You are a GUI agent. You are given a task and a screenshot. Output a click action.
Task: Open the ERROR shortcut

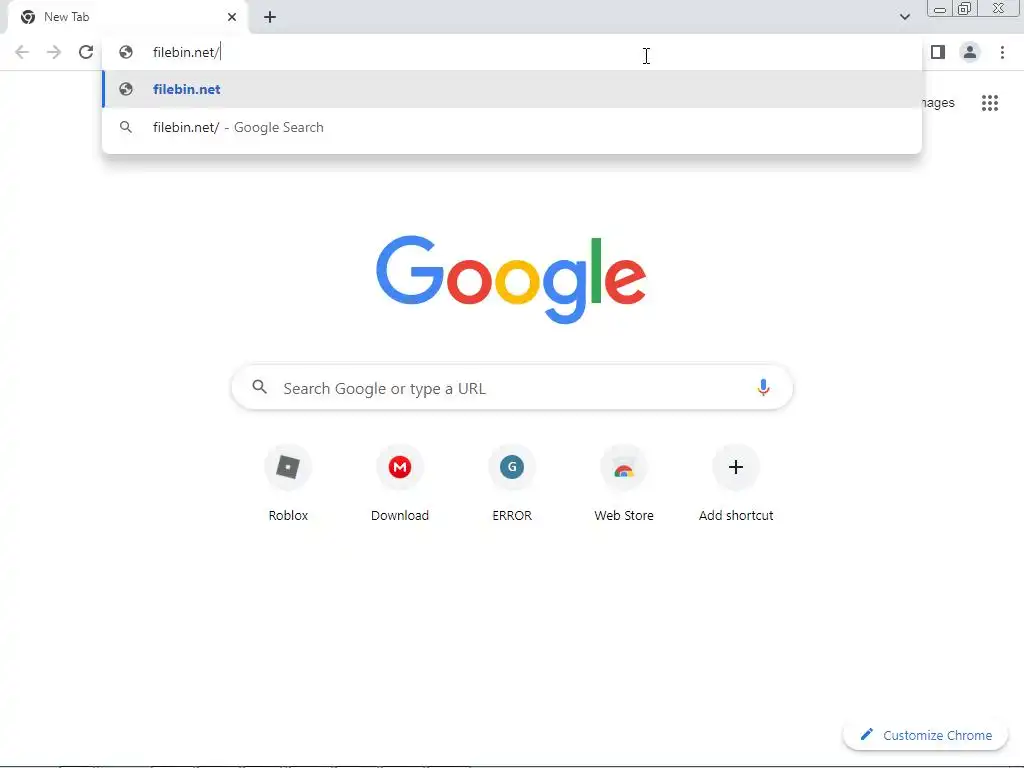click(512, 484)
